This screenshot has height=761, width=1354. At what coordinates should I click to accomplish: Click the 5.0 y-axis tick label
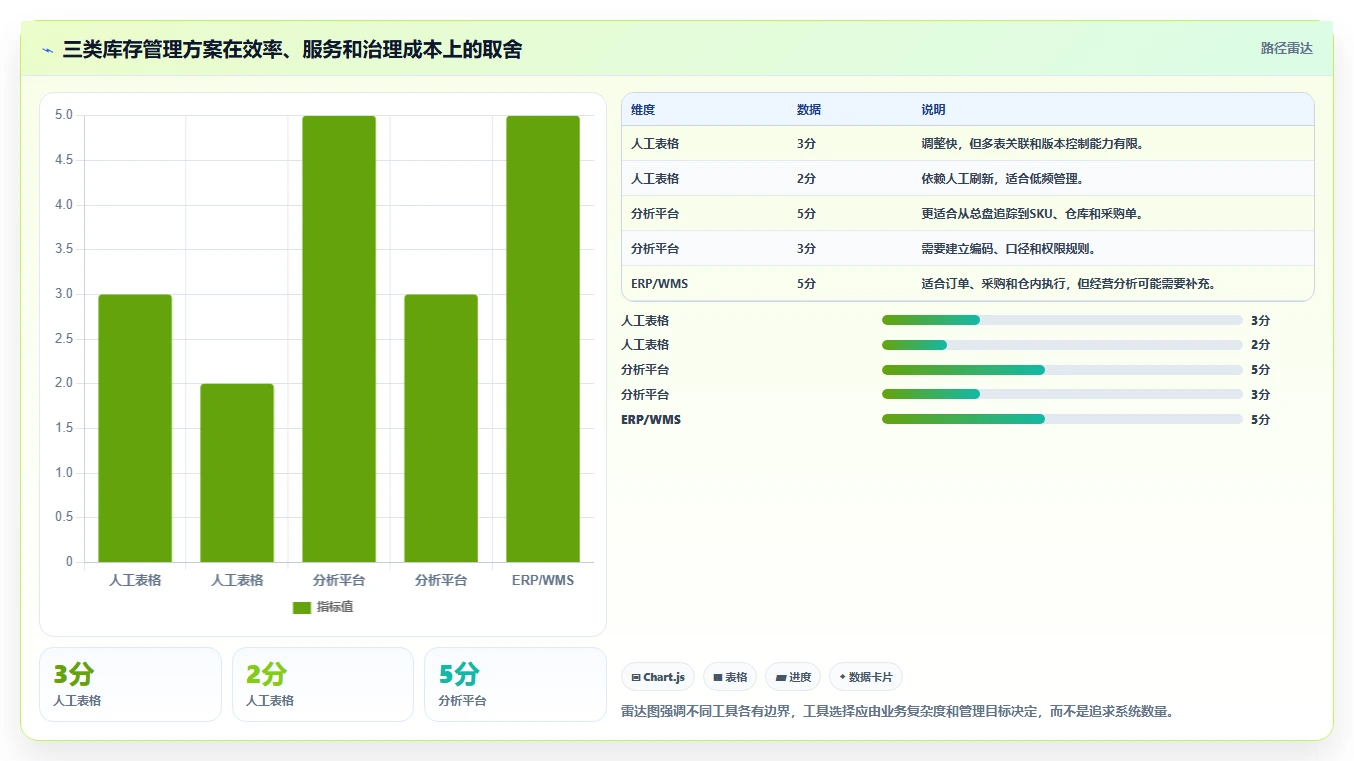[64, 115]
